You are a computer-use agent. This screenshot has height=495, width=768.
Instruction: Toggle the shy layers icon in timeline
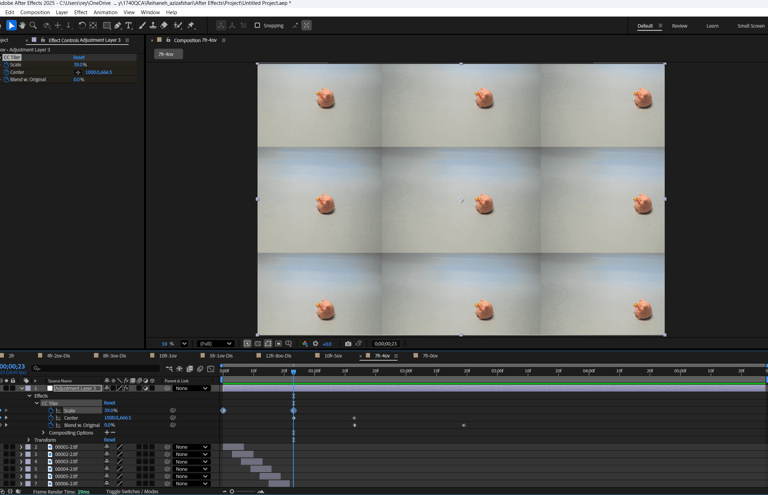click(x=179, y=369)
